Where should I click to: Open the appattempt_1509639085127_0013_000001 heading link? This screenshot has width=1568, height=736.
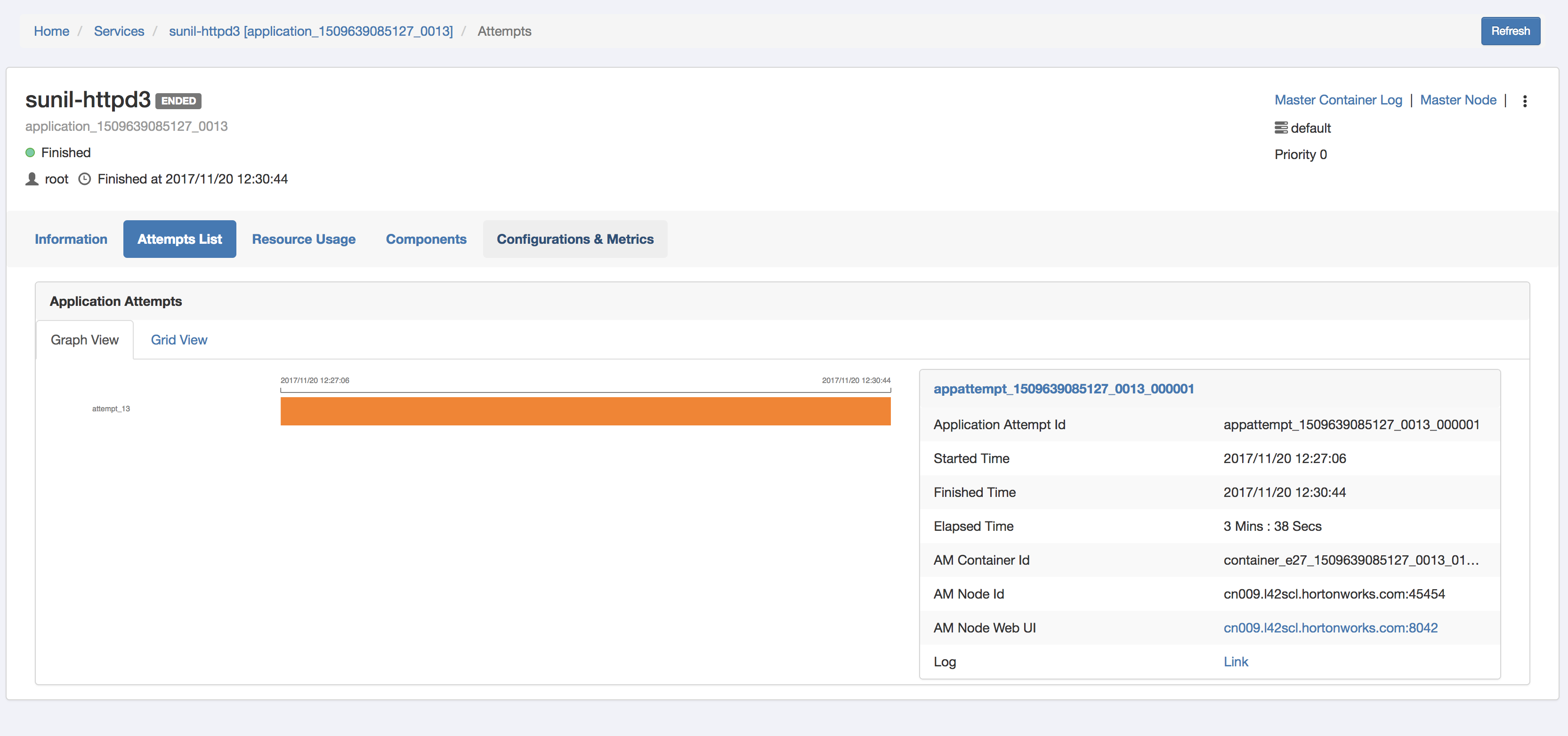click(1063, 389)
